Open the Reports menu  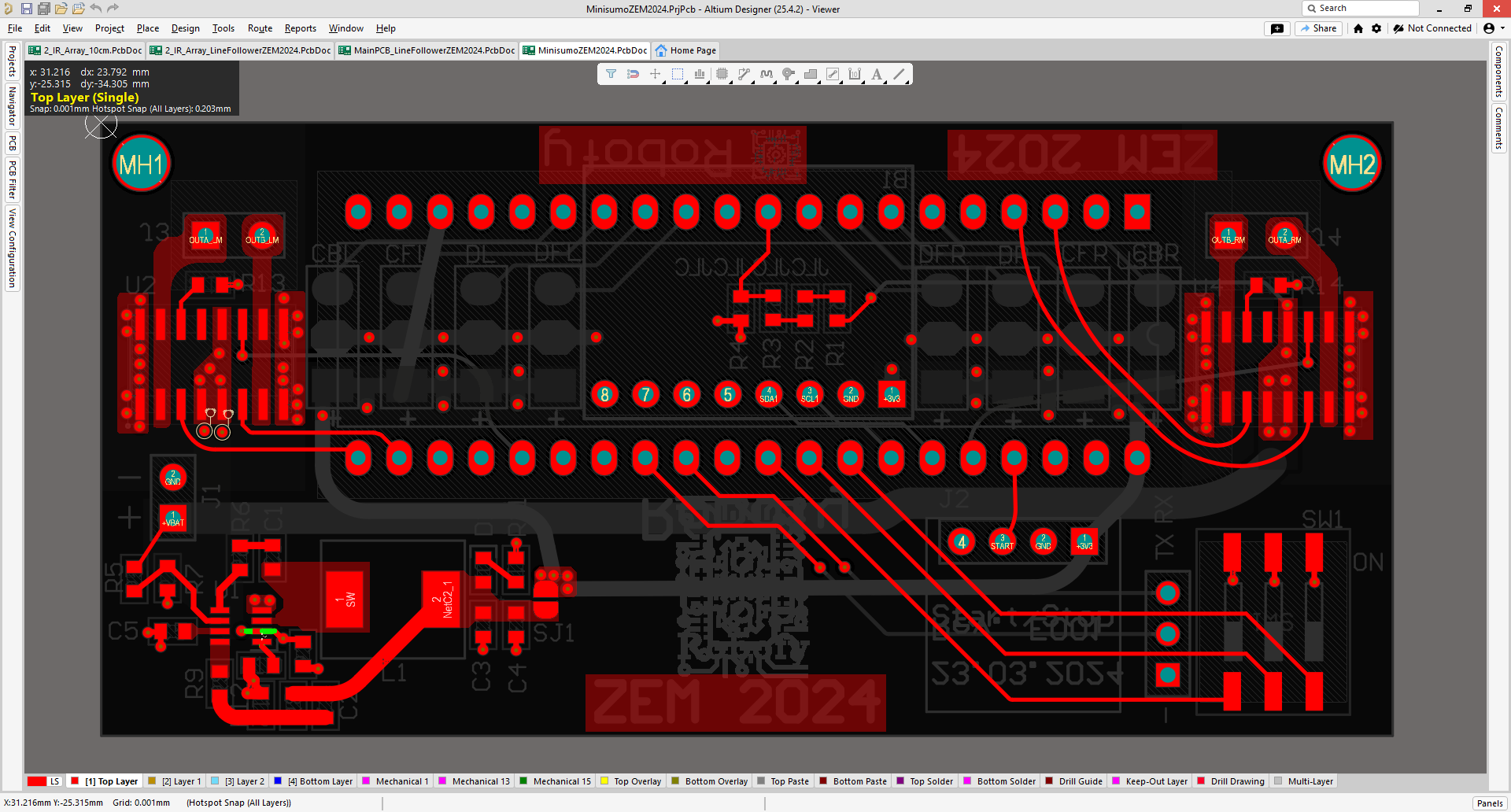click(301, 28)
